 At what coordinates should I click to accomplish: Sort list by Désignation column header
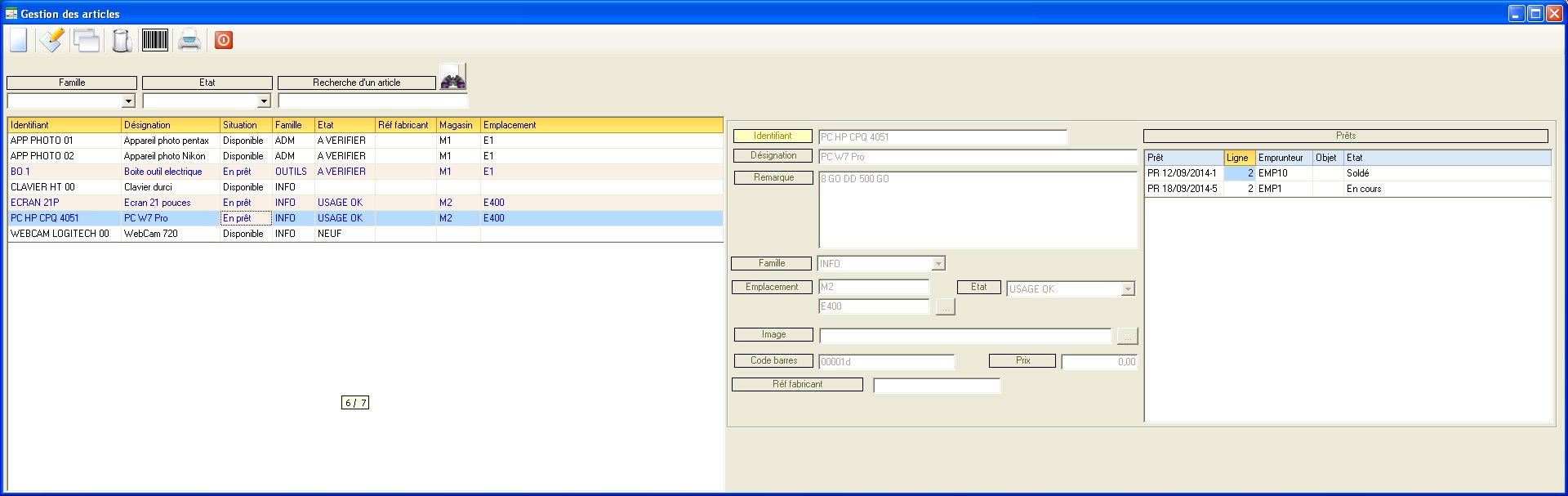coord(171,125)
